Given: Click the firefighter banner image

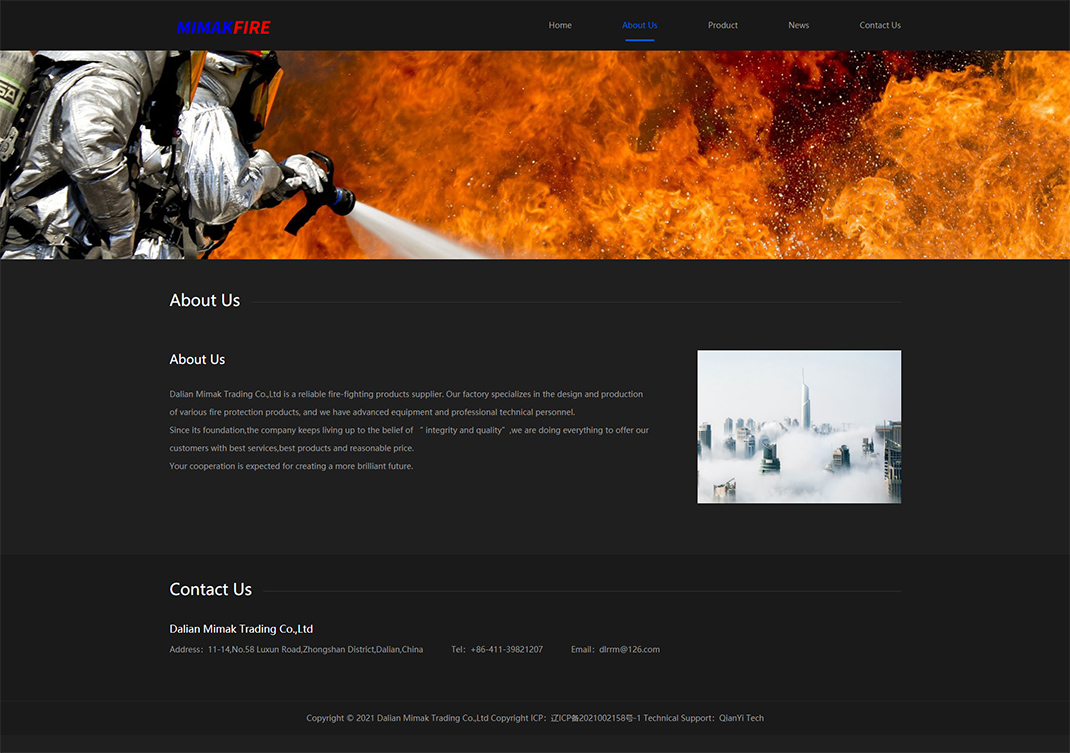Looking at the screenshot, I should 535,155.
